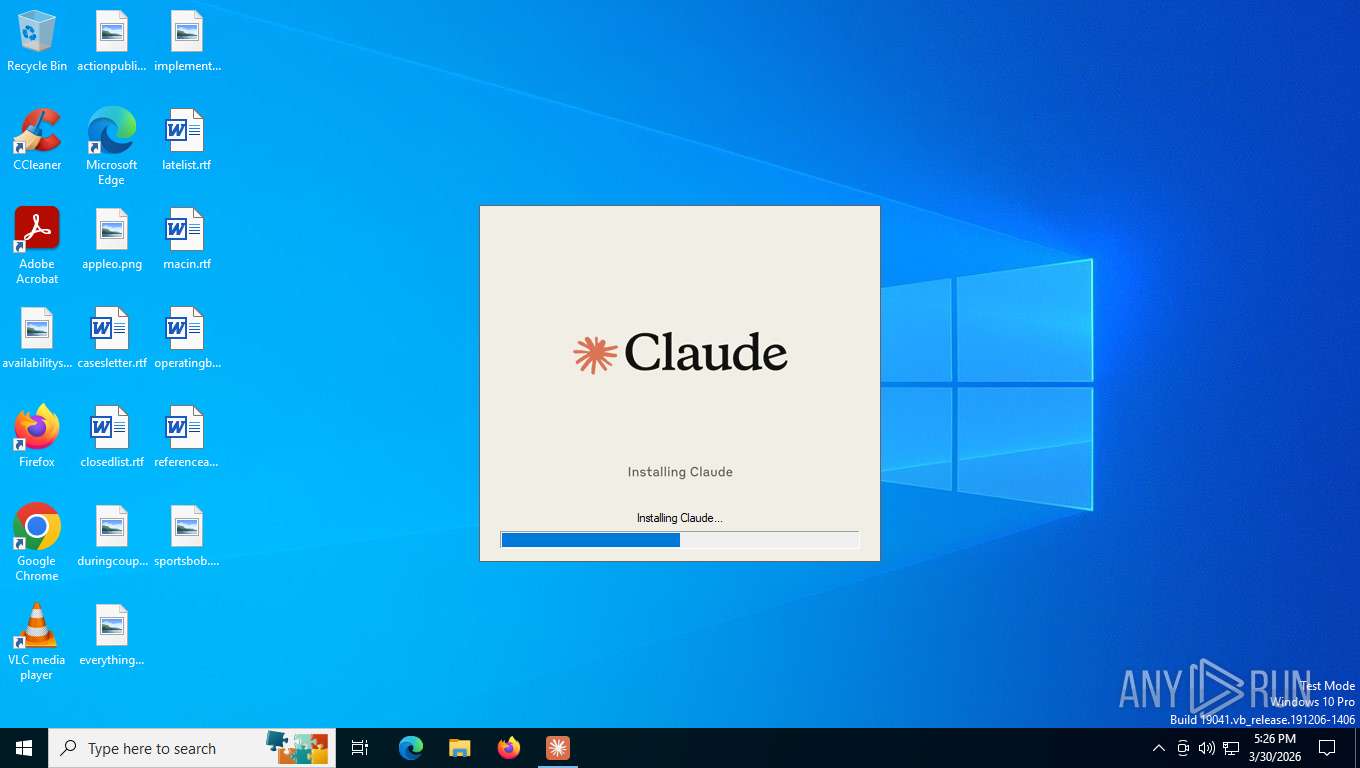The height and width of the screenshot is (768, 1360).
Task: Open the Action Center notifications
Action: coord(1328,748)
